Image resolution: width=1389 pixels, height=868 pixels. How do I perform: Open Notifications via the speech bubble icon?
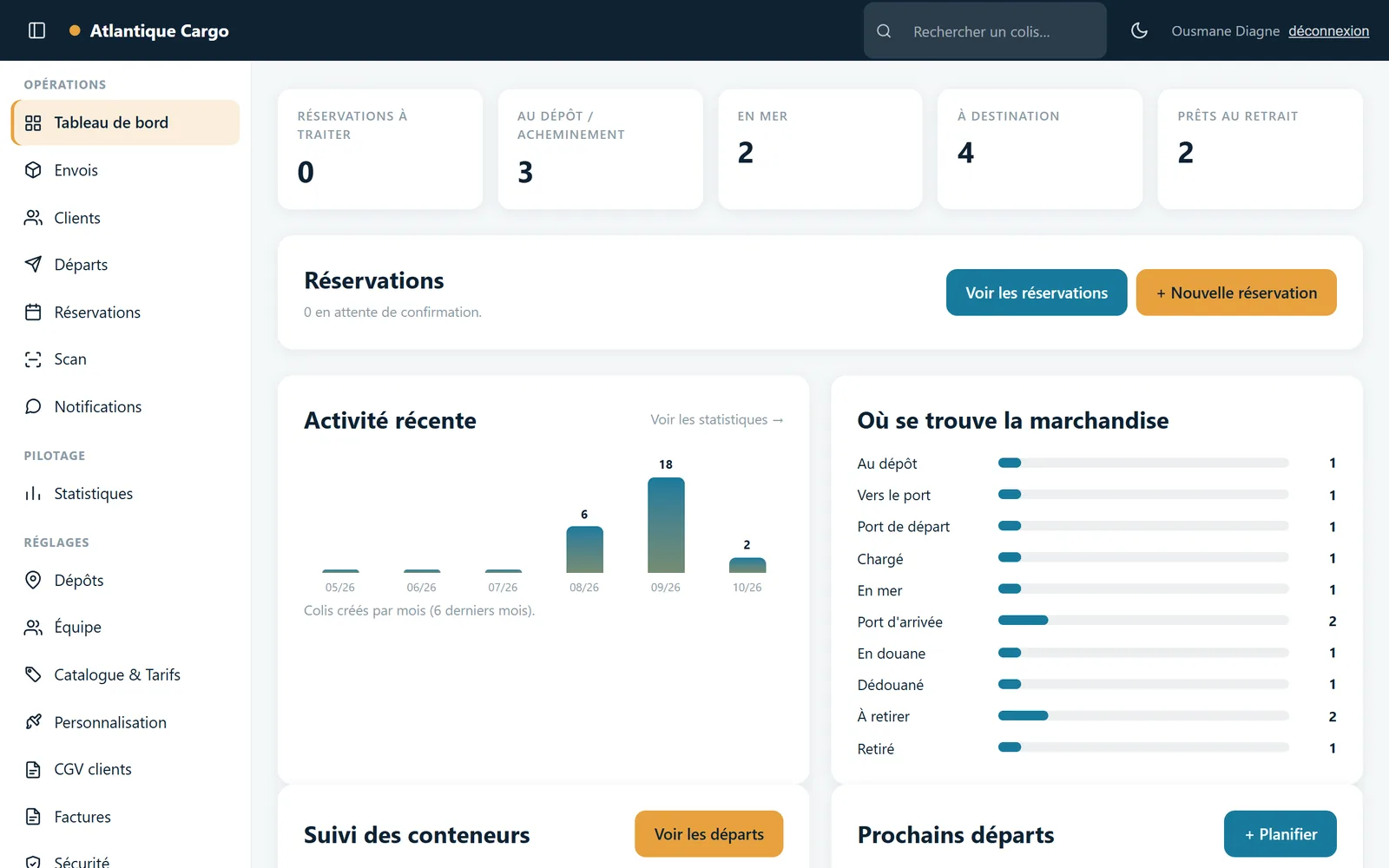click(x=33, y=406)
